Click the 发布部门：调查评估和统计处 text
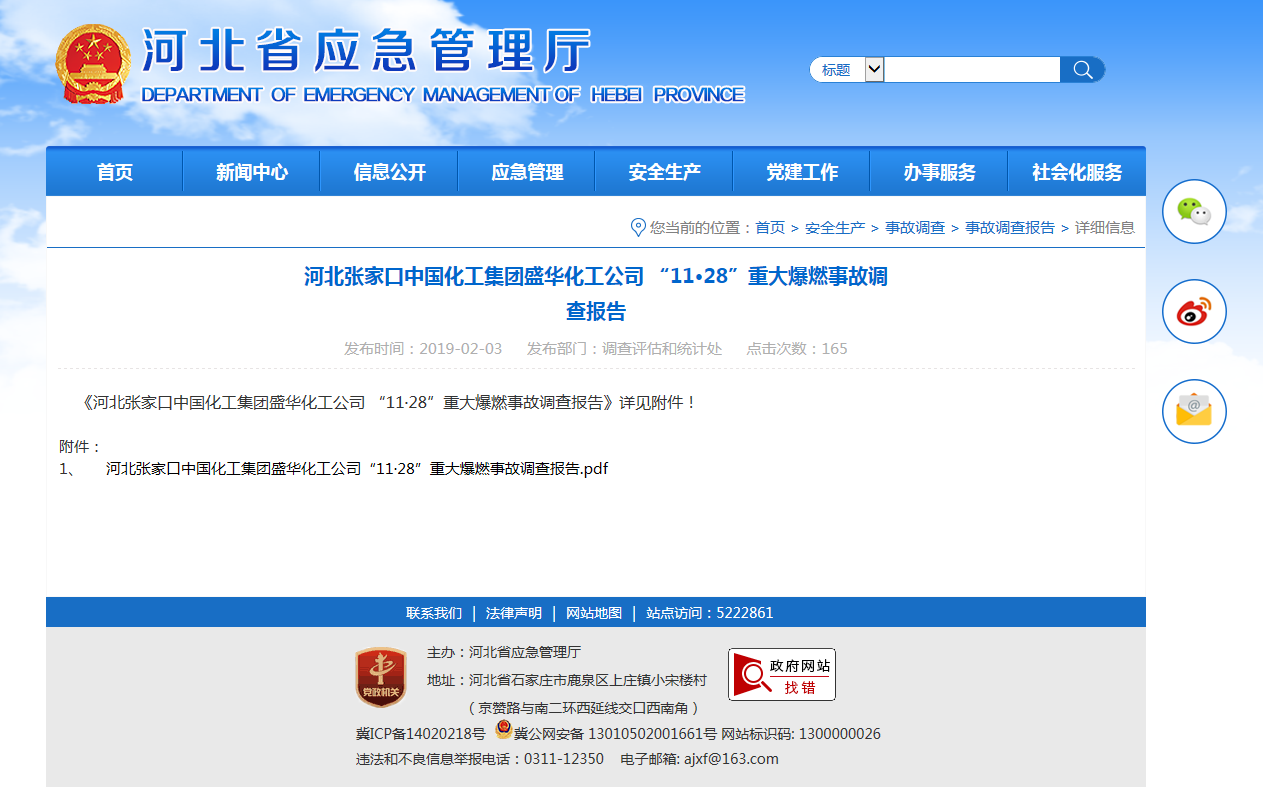Image resolution: width=1263 pixels, height=802 pixels. tap(624, 349)
